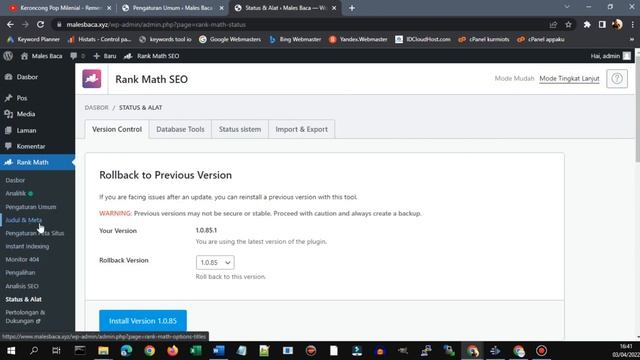The height and width of the screenshot is (360, 640).
Task: Open Firefox from the taskbar
Action: pos(173,351)
